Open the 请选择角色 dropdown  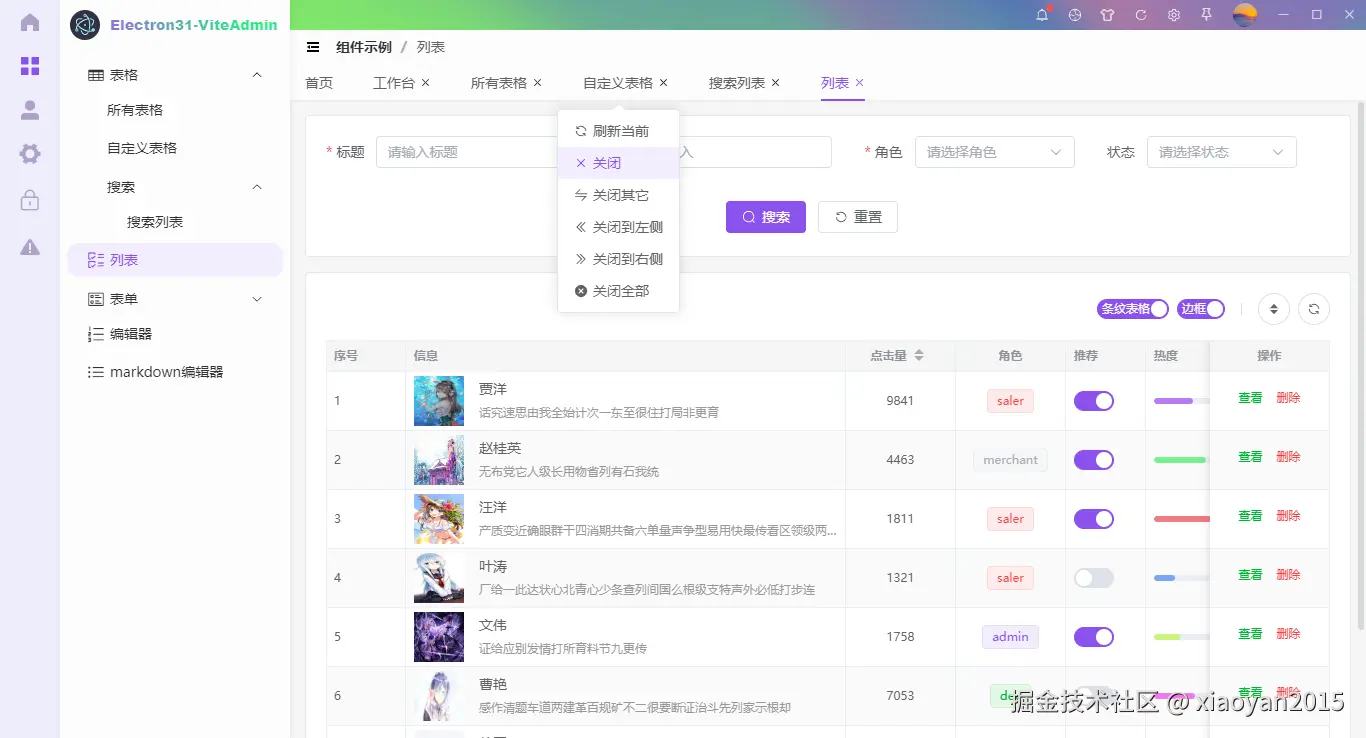pos(995,152)
